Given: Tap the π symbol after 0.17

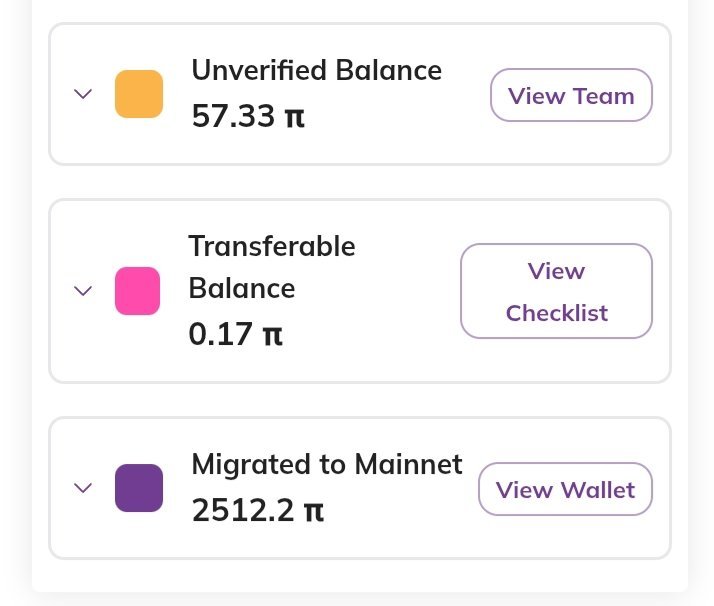Looking at the screenshot, I should [273, 334].
